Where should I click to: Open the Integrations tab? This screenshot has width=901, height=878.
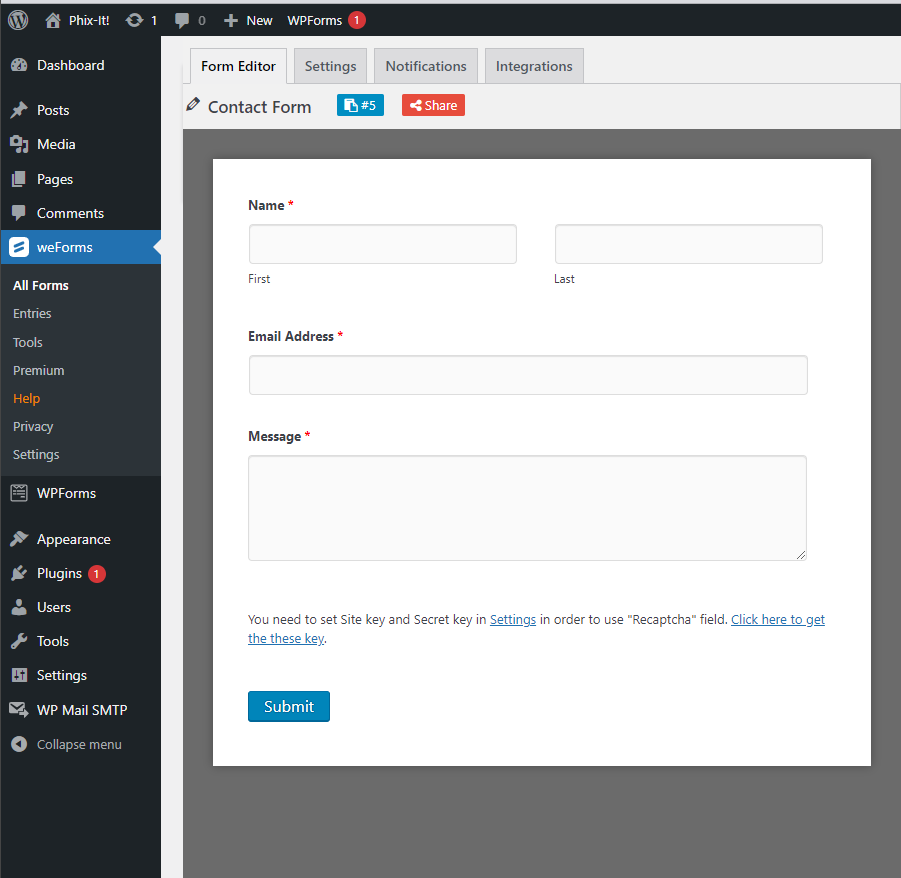click(534, 66)
